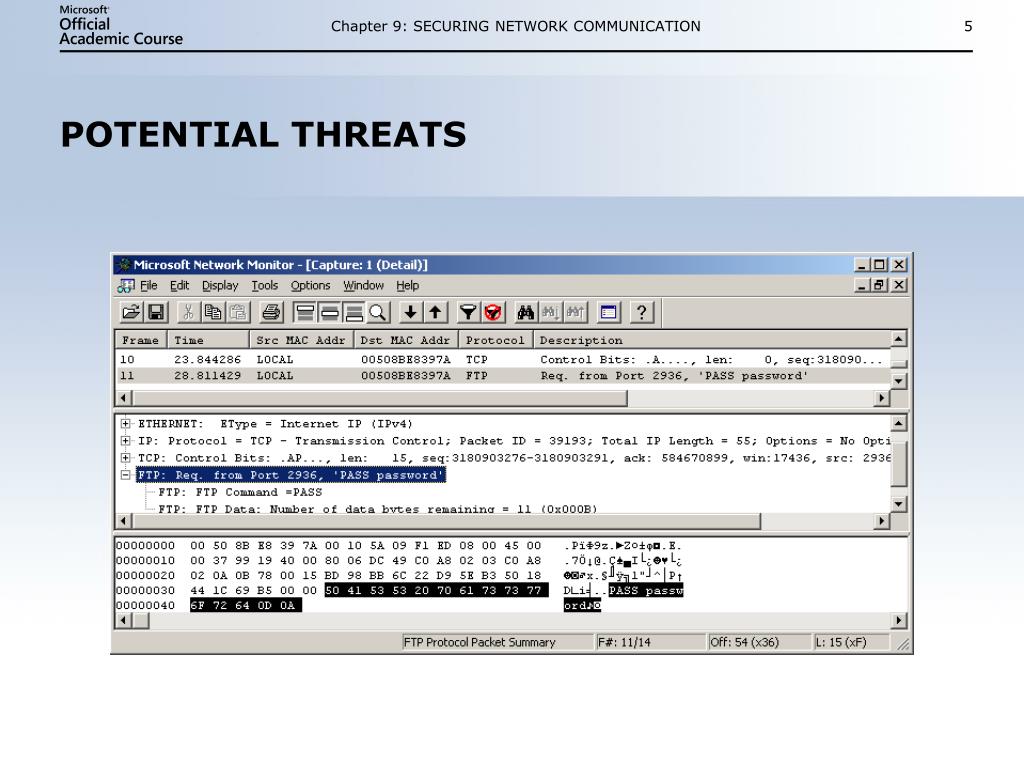Click the Find frame binoculars icon
Image resolution: width=1024 pixels, height=768 pixels.
(525, 313)
